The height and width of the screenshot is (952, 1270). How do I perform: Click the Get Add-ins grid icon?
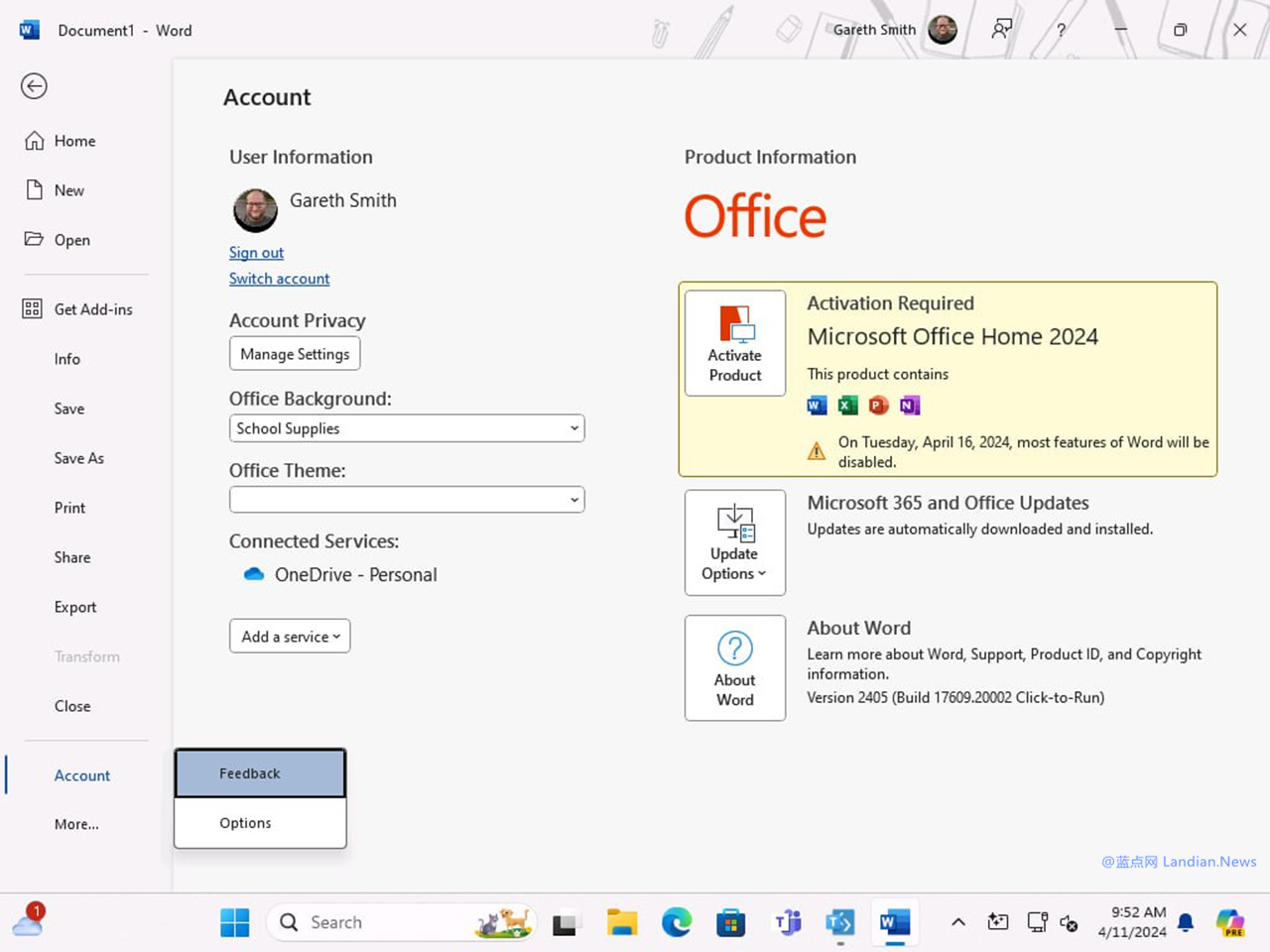click(33, 309)
